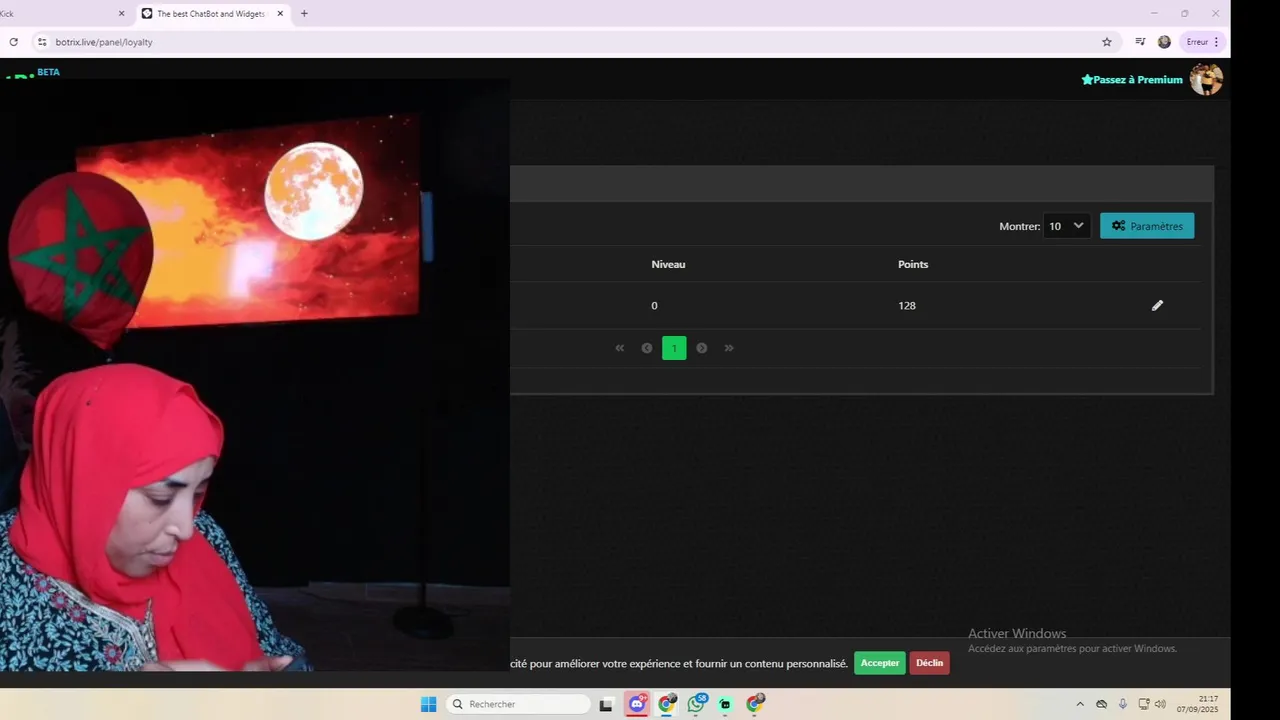Image resolution: width=1280 pixels, height=720 pixels.
Task: Open the Paramètres settings button
Action: 1147,226
